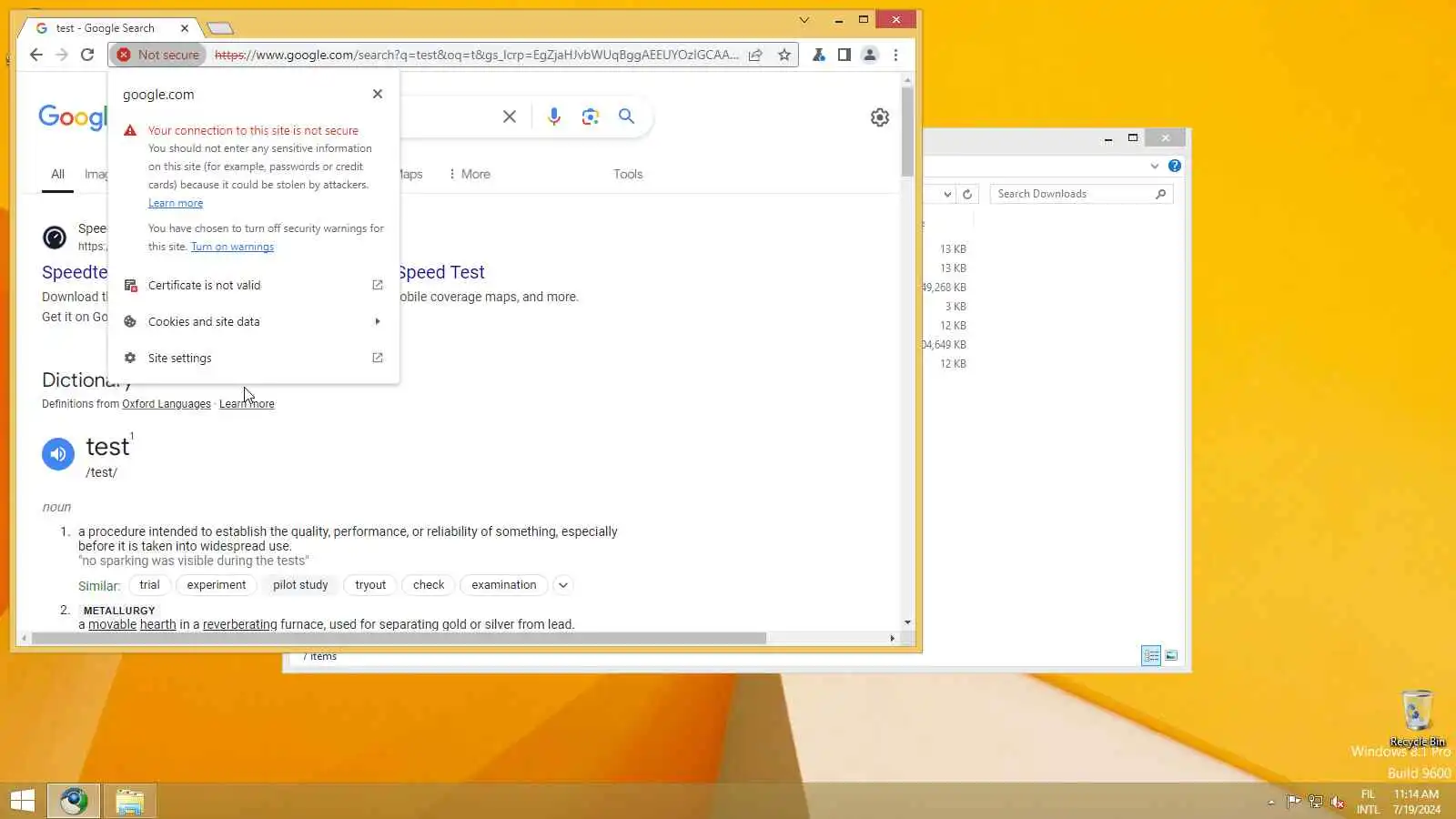Clear the Google search box text
This screenshot has height=819, width=1456.
(x=510, y=116)
